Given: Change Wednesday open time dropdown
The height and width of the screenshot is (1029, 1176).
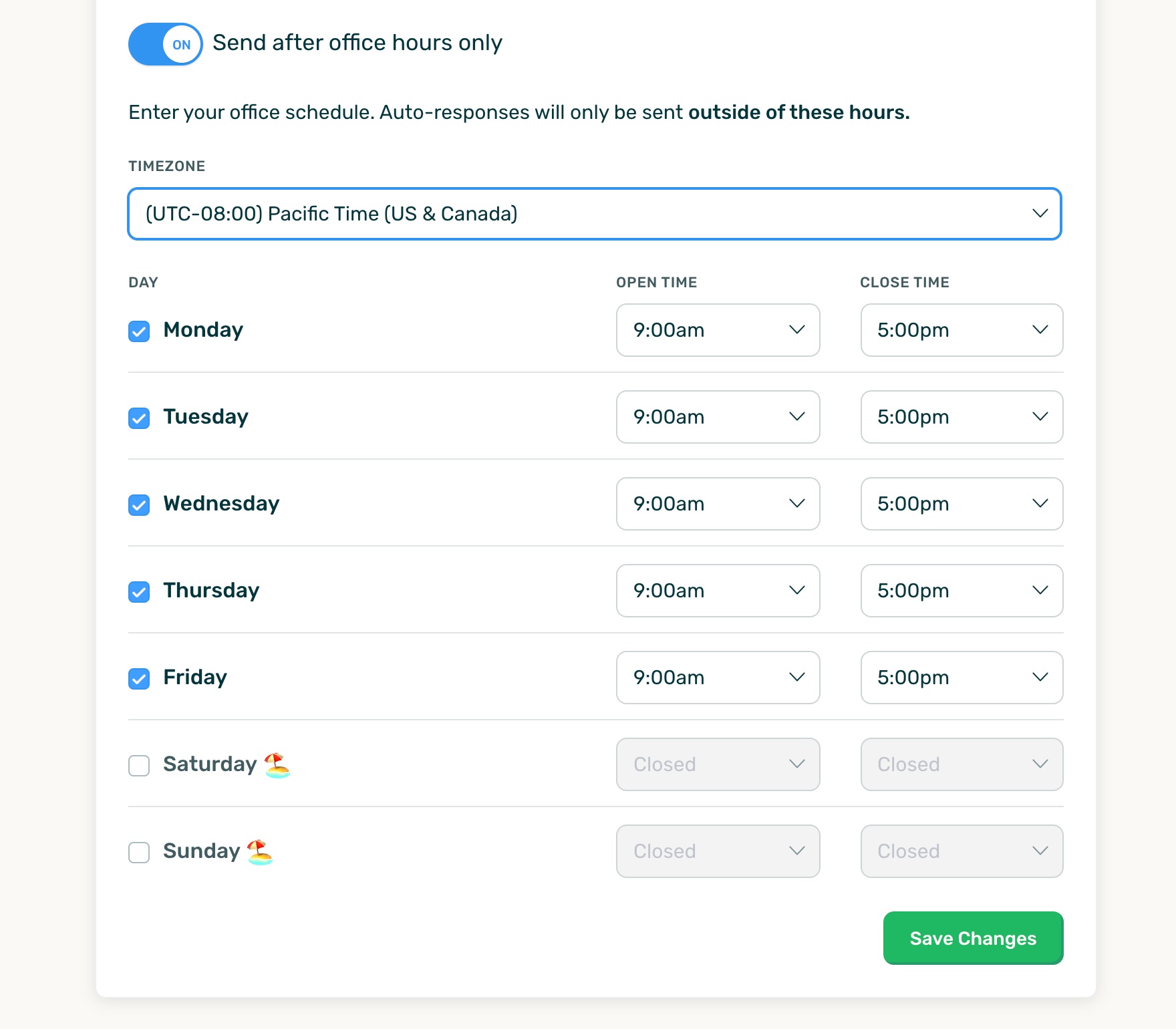Looking at the screenshot, I should [x=718, y=504].
